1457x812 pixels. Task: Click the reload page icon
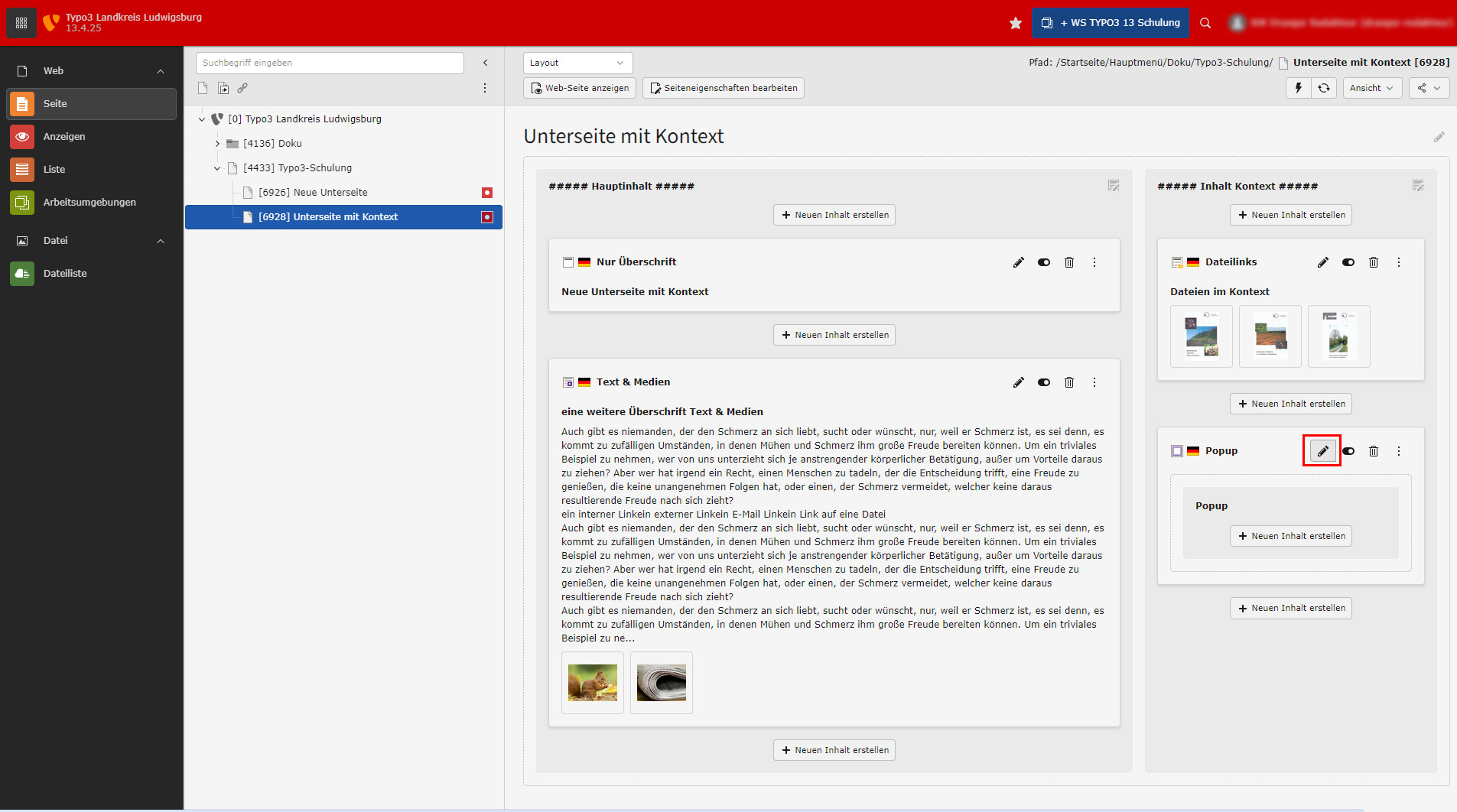1323,88
